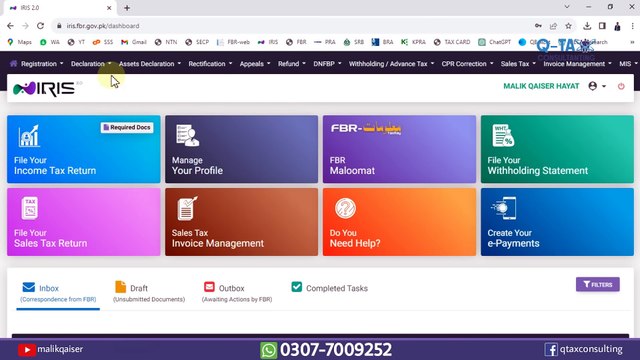Click the home icon in navigation bar

[13, 64]
